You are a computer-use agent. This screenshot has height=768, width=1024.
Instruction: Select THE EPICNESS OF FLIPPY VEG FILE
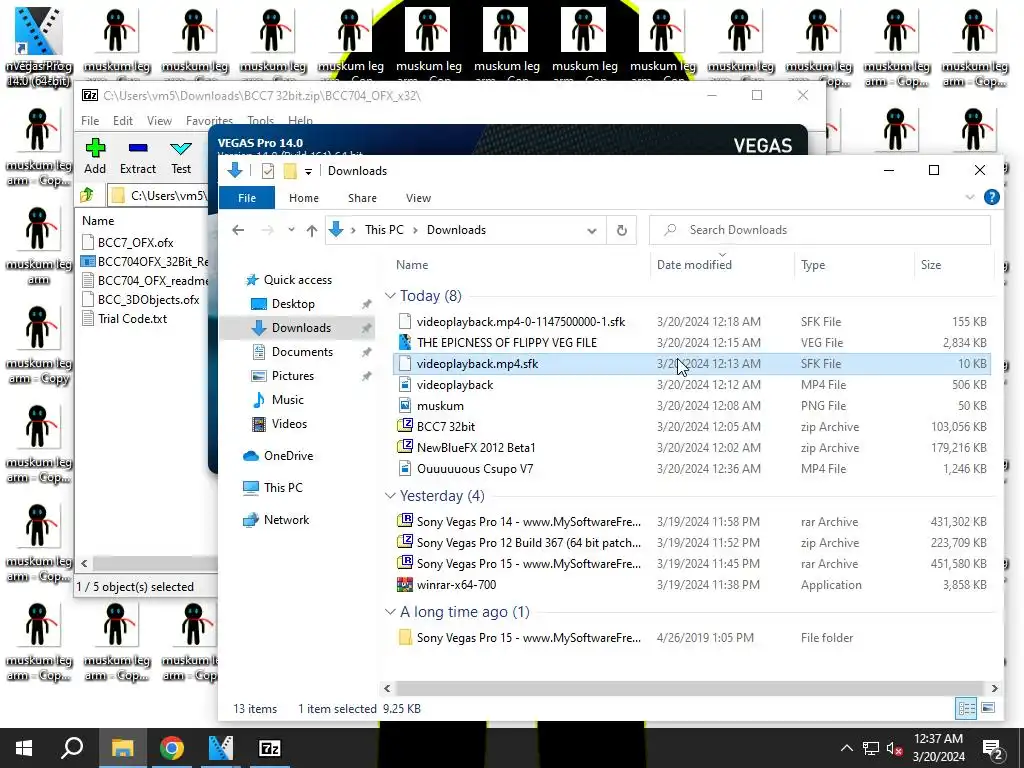[x=692, y=343]
